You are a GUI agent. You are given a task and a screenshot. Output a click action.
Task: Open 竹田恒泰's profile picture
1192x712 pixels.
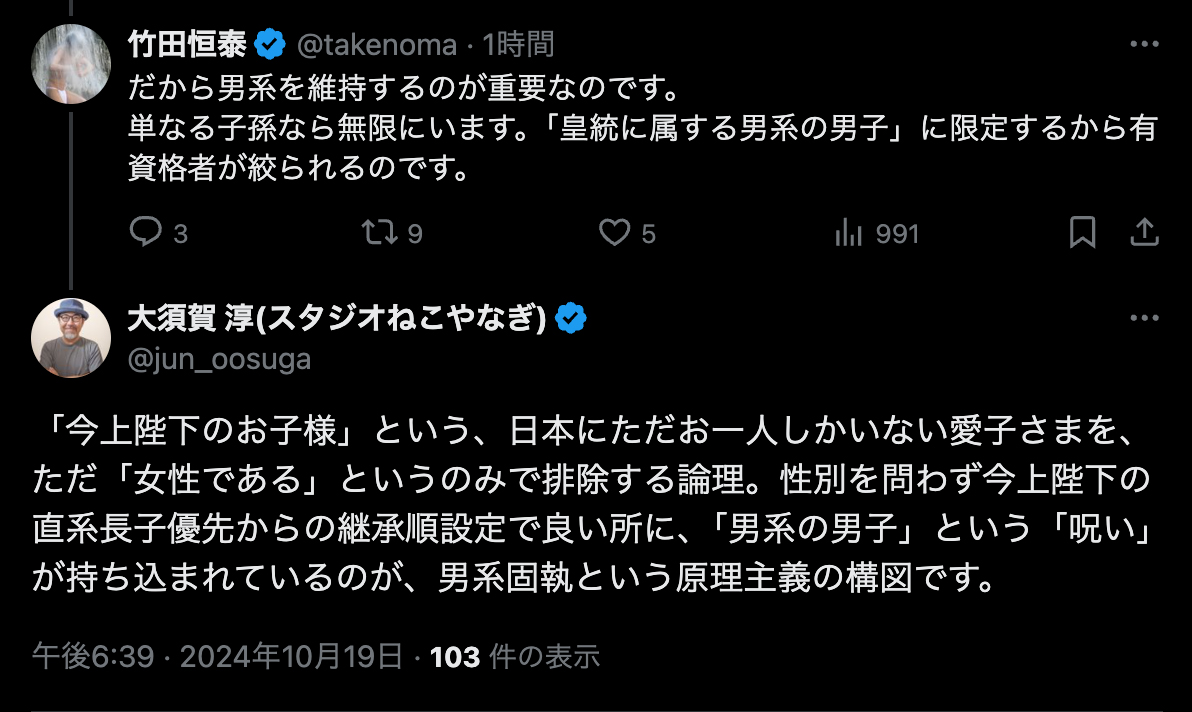(x=71, y=63)
